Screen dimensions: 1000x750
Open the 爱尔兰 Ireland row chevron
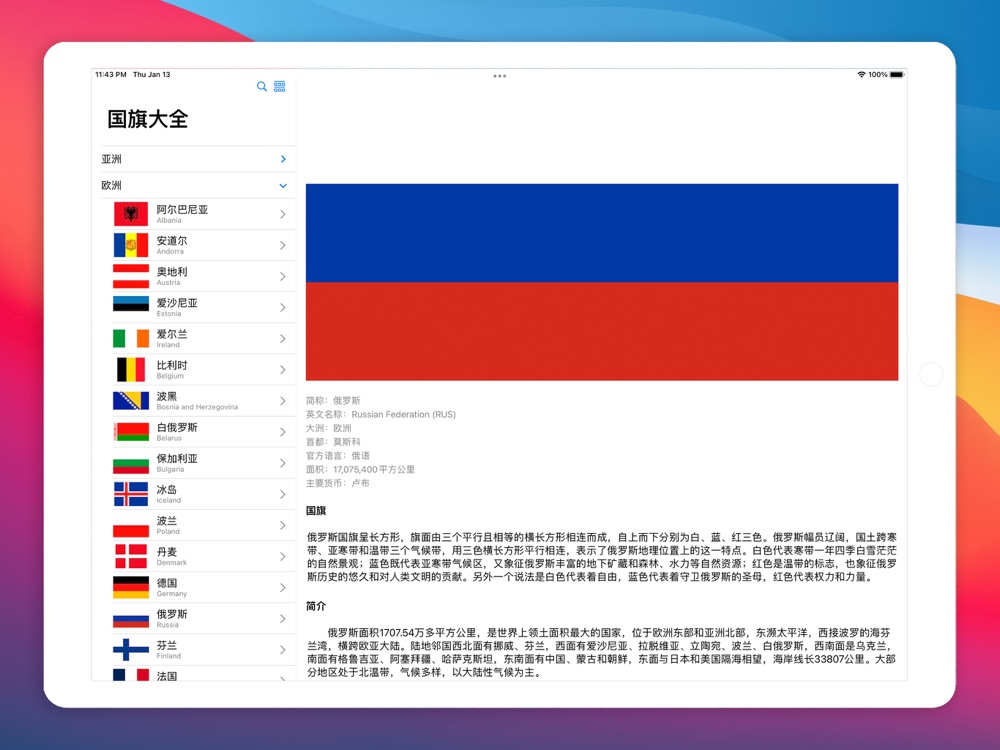pos(283,339)
